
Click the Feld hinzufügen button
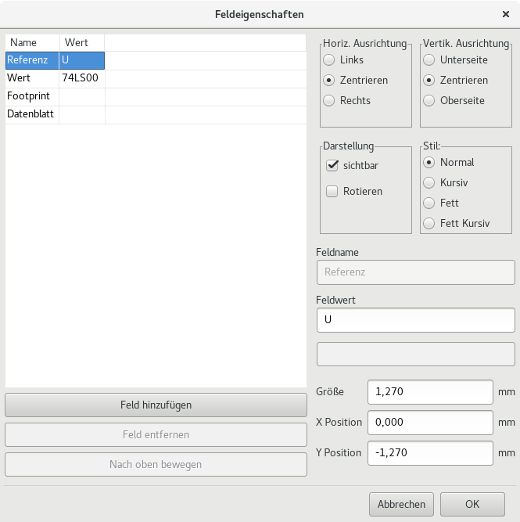coord(156,405)
